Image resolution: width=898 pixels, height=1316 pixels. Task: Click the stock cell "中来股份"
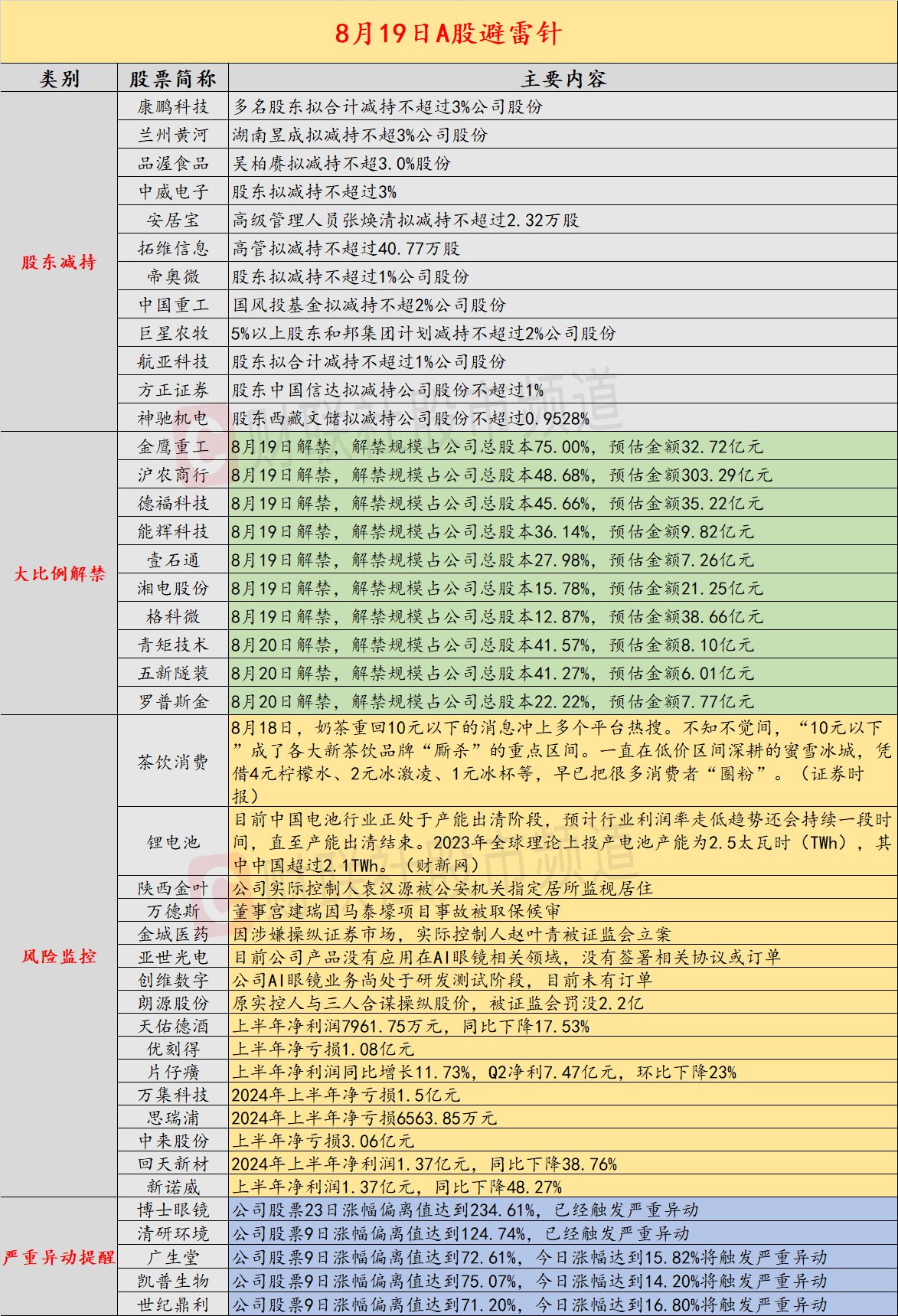click(173, 1141)
